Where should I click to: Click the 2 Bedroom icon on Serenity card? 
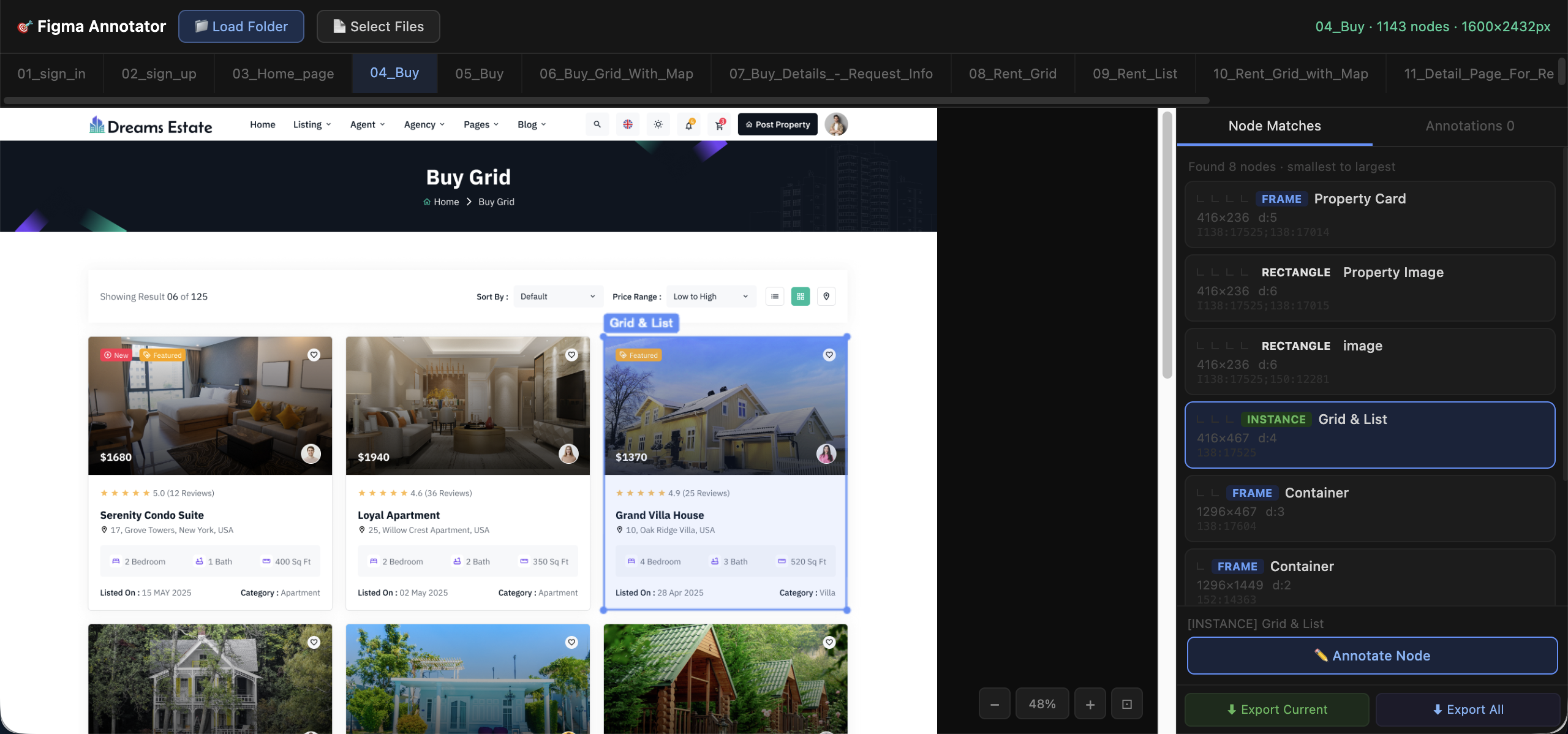pyautogui.click(x=116, y=561)
